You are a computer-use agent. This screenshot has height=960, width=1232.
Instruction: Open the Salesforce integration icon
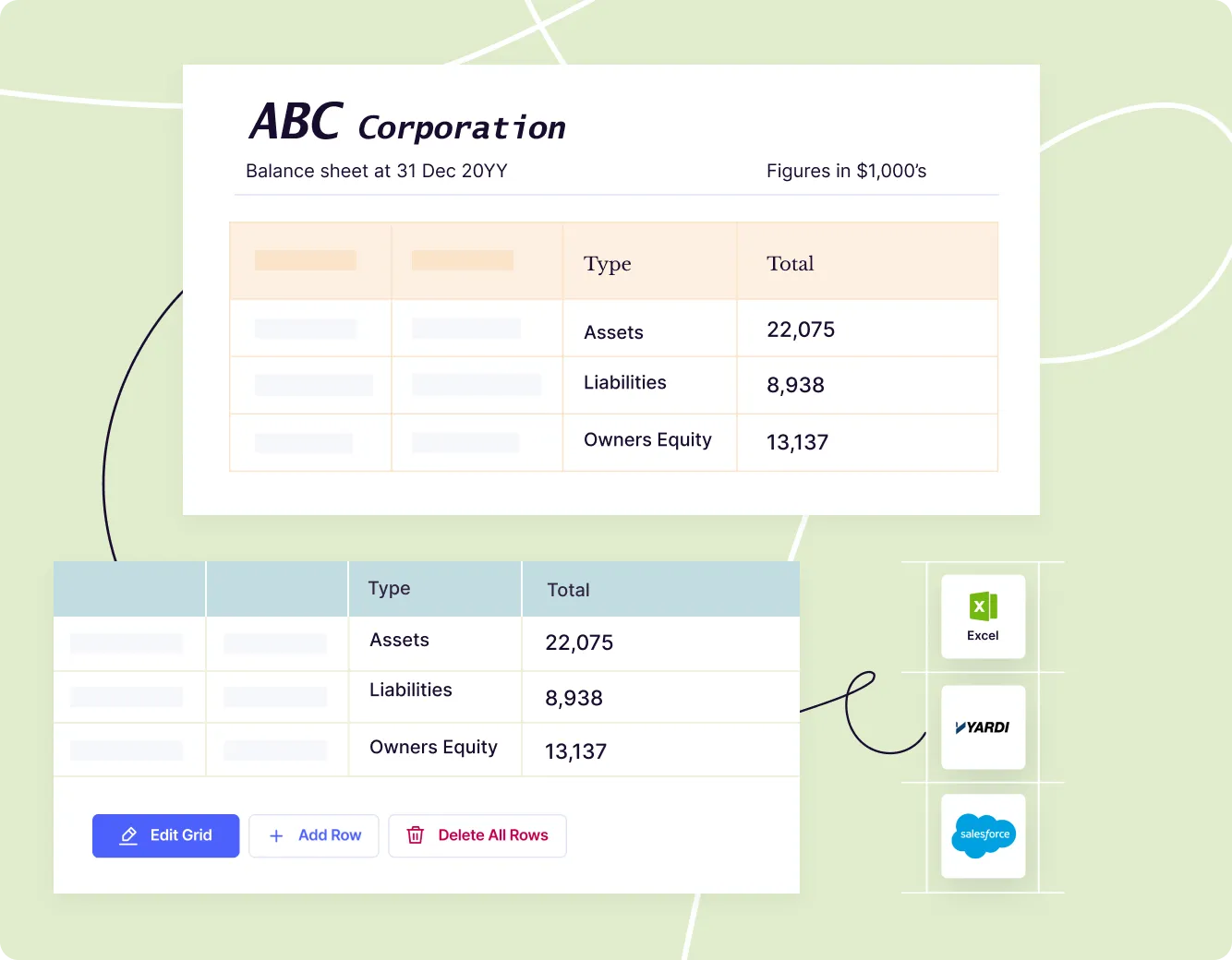point(983,835)
